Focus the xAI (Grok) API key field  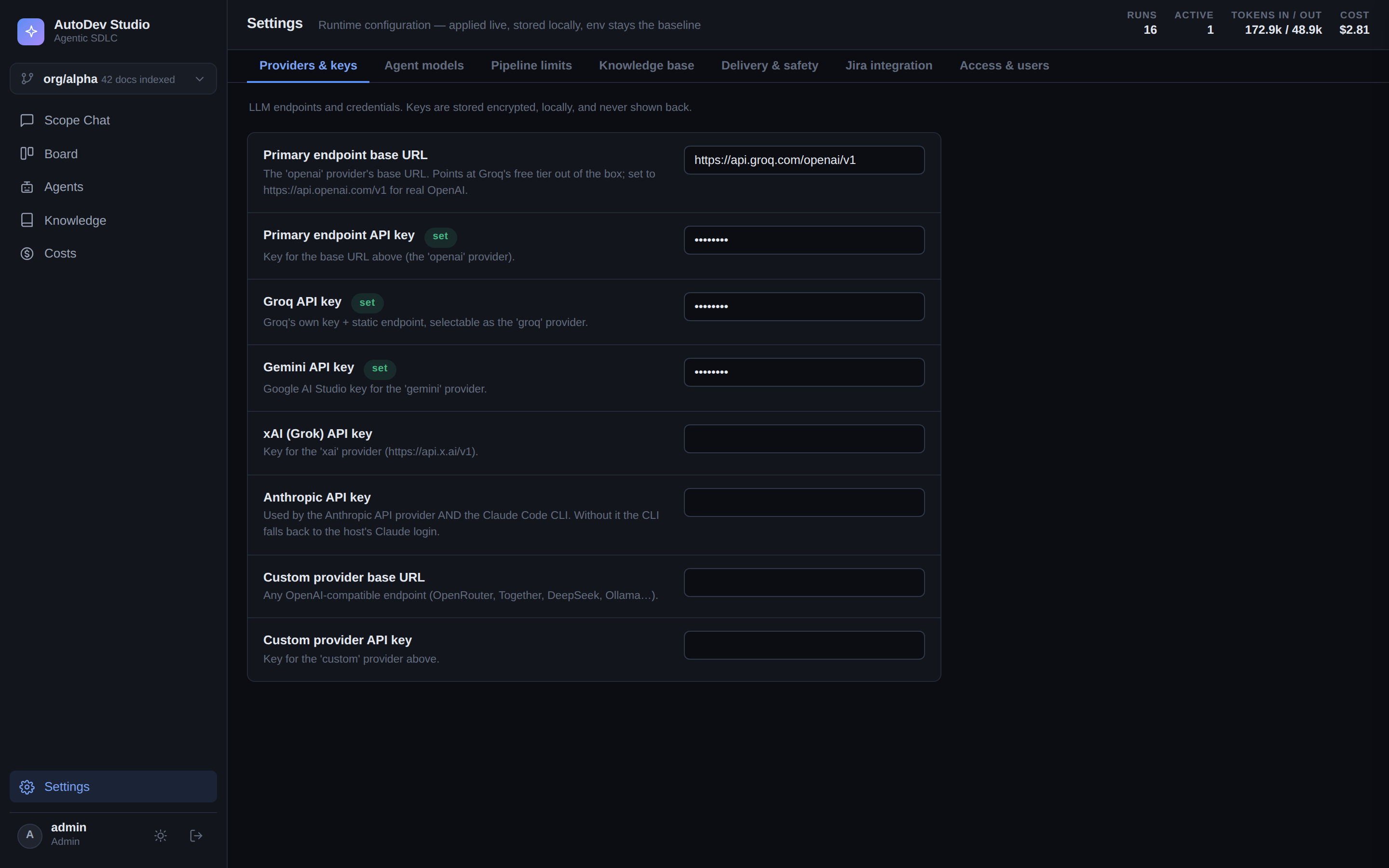click(x=804, y=439)
